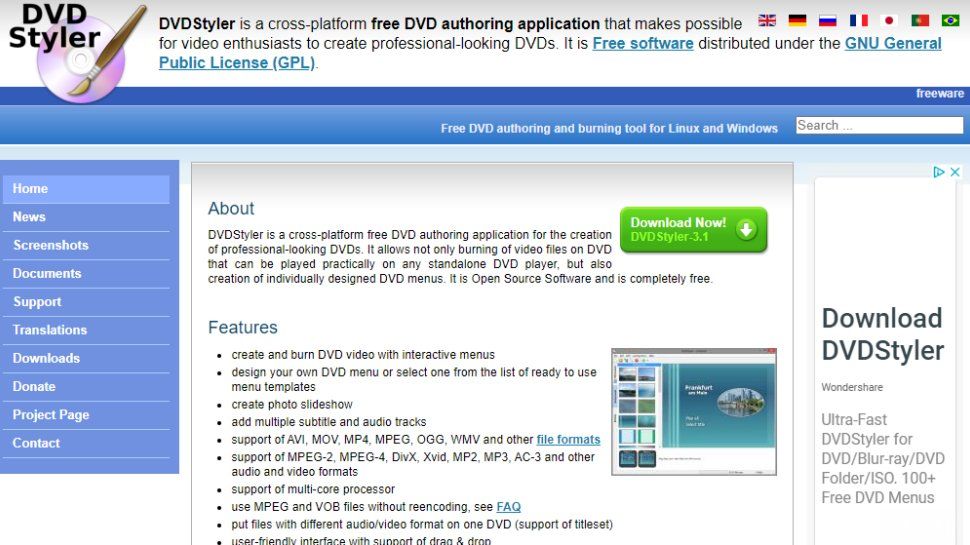Open Project Page in the sidebar
970x545 pixels.
click(86, 415)
